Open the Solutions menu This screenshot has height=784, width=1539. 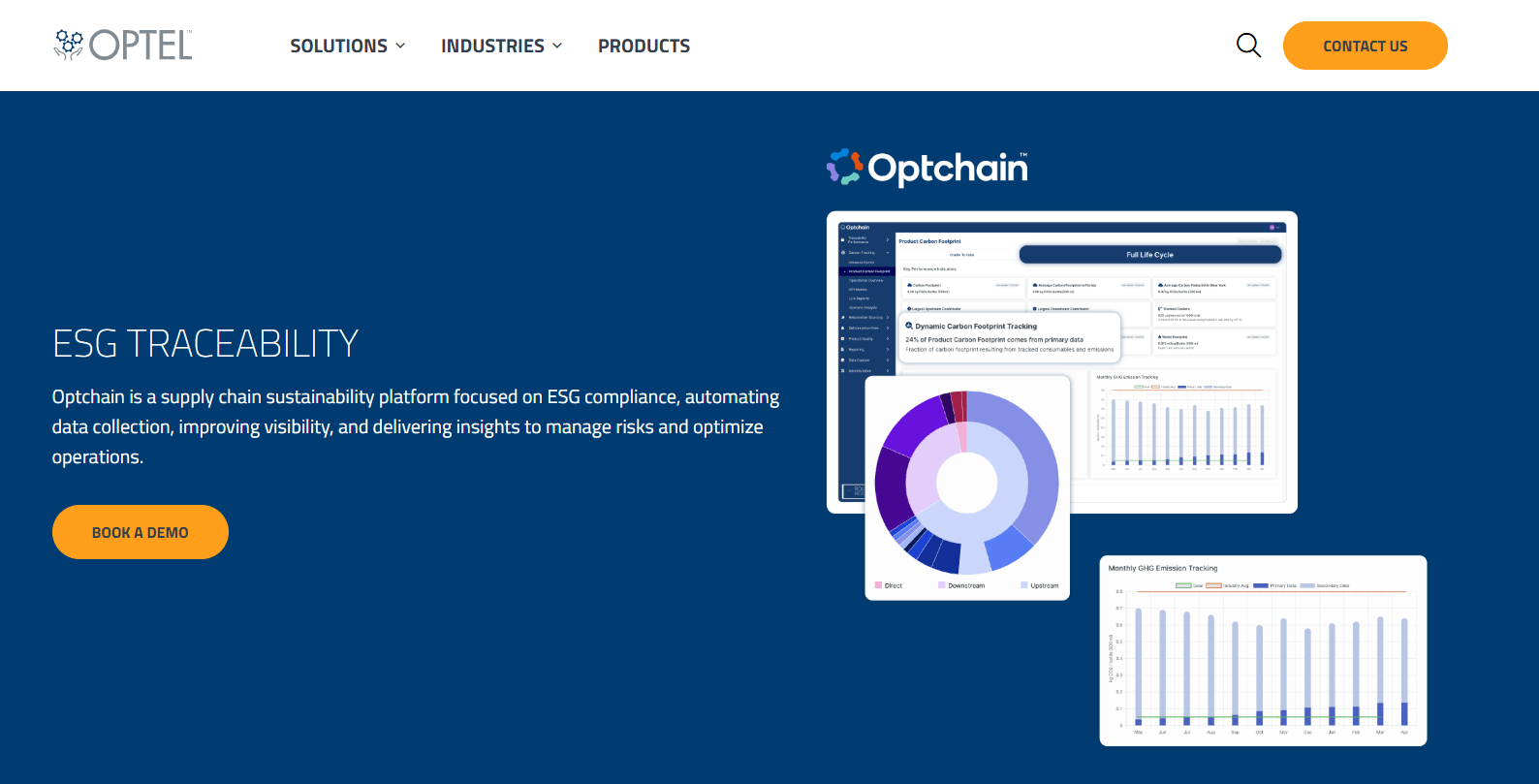coord(348,46)
